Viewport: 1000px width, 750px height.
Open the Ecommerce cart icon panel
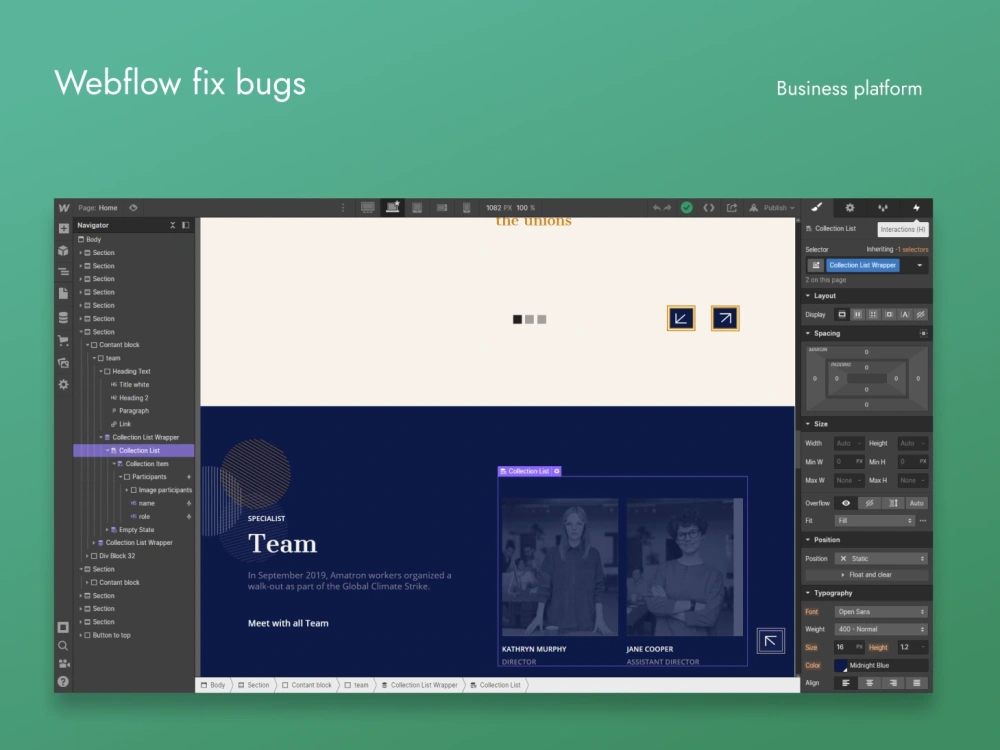click(63, 340)
